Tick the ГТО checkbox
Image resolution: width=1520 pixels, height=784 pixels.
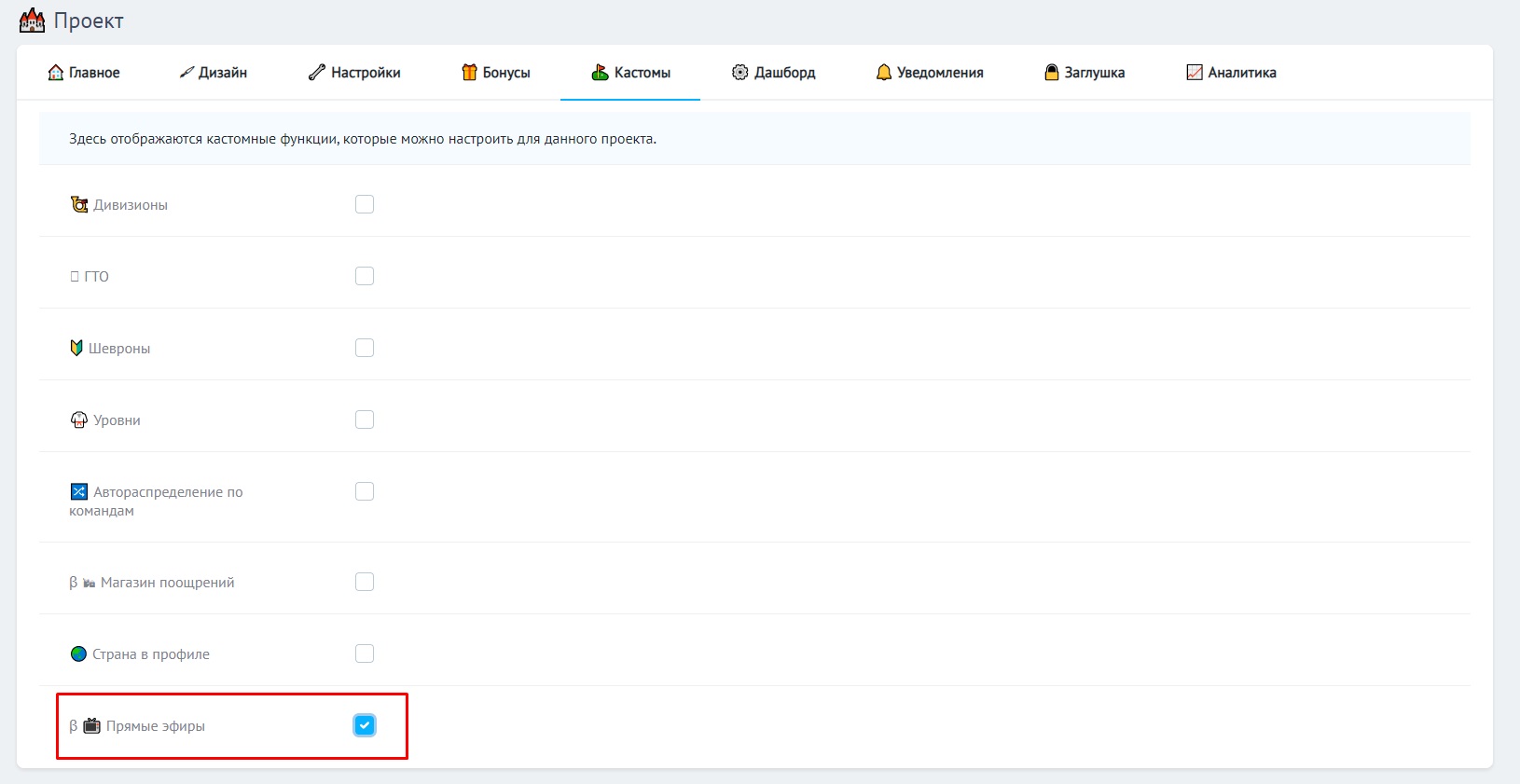click(365, 276)
